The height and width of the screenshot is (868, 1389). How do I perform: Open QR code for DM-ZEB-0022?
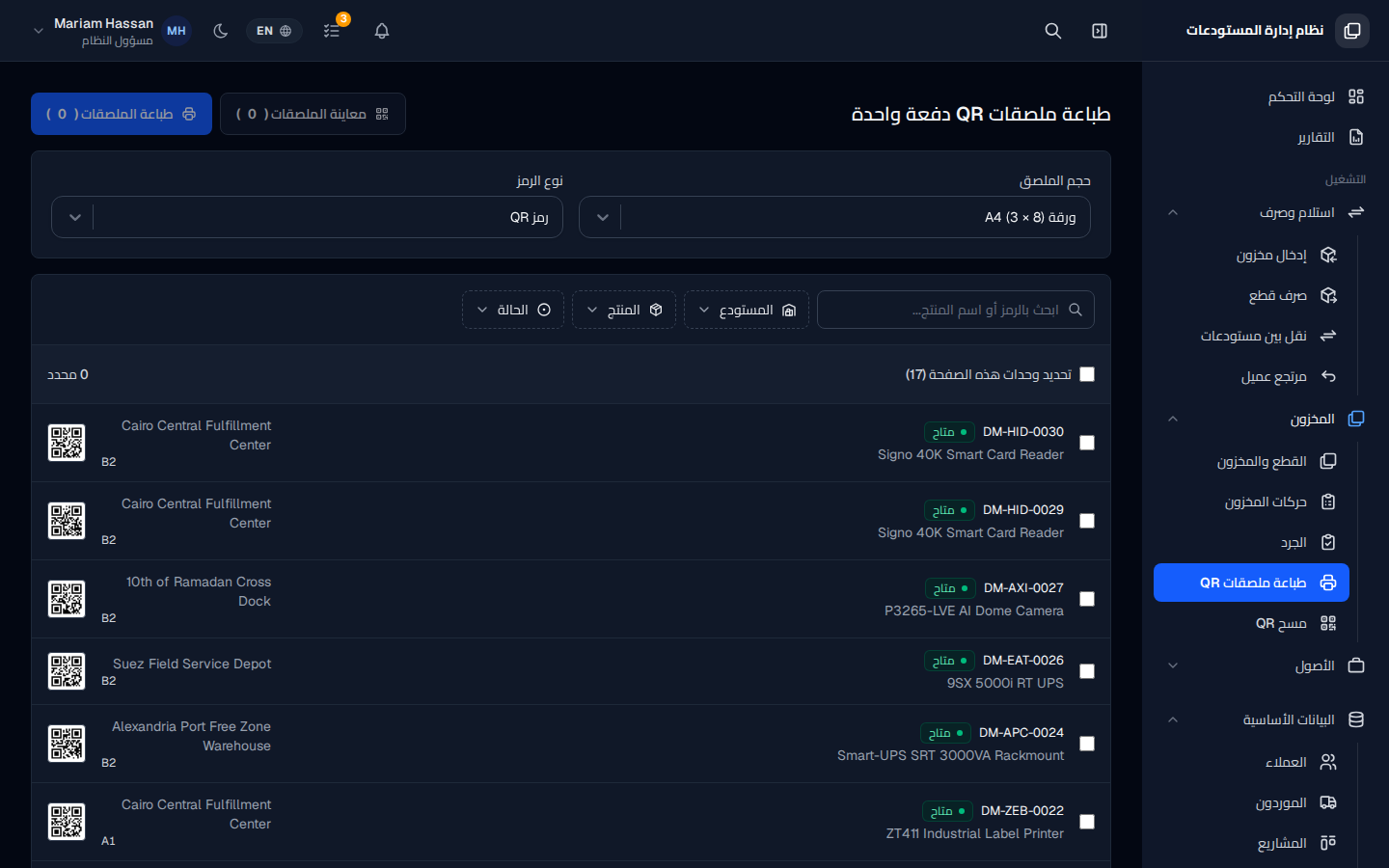pyautogui.click(x=67, y=822)
